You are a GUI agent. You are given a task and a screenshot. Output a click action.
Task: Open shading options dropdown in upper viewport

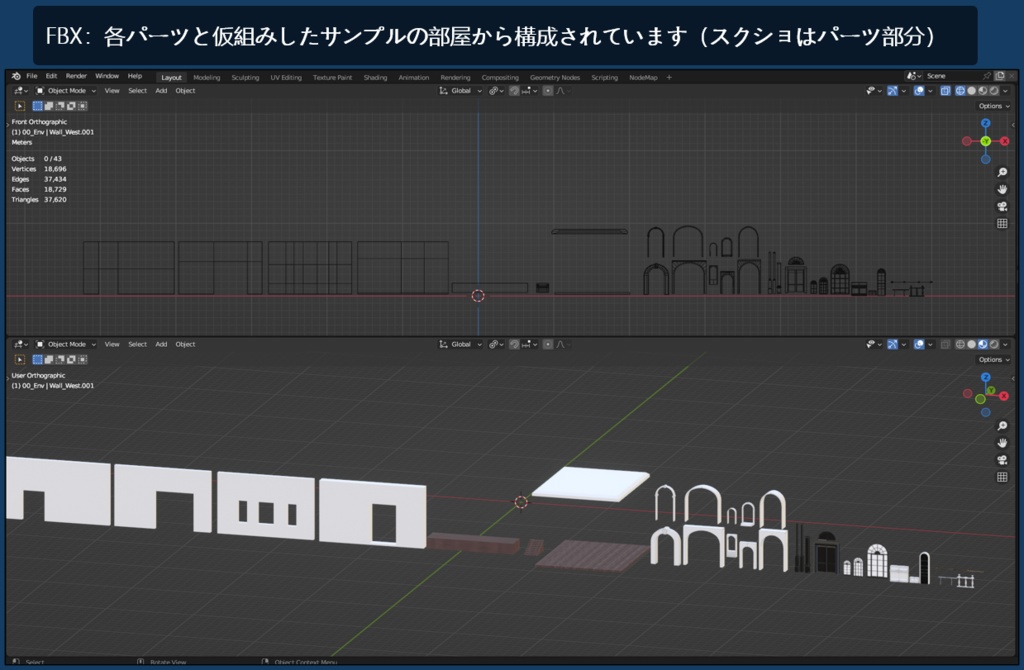(1006, 91)
